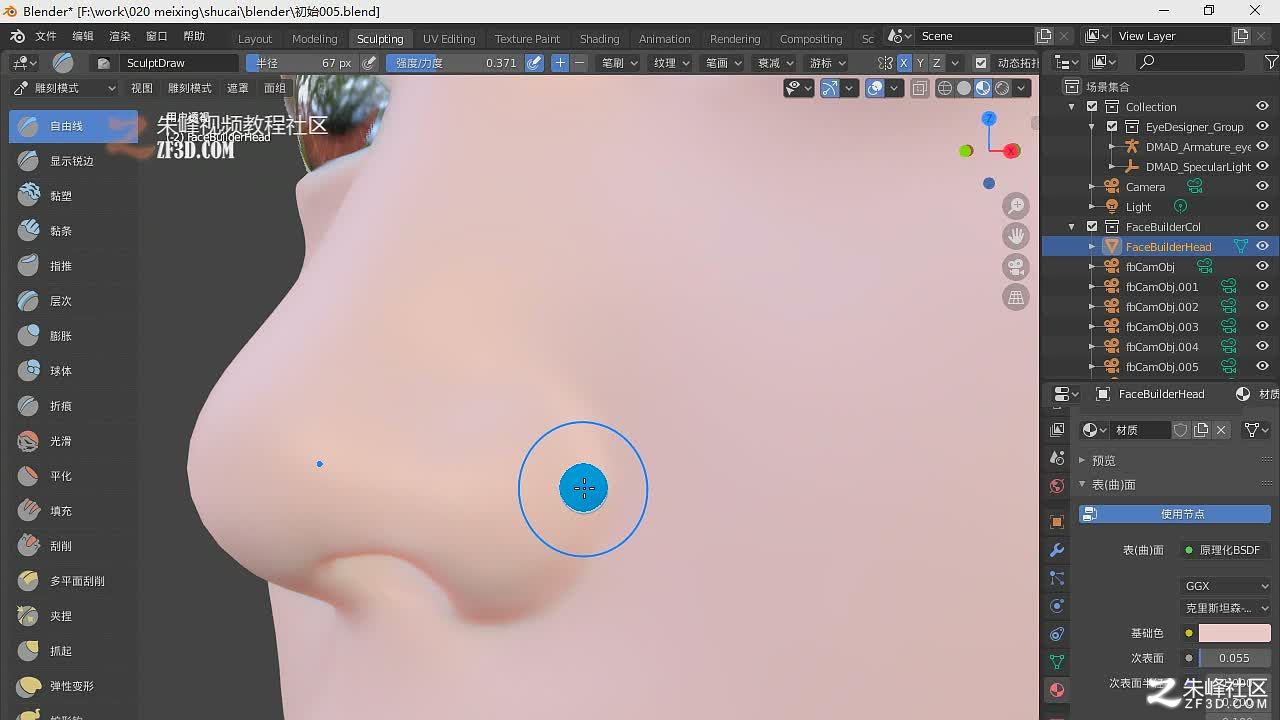Open the 雕刻模式 mode dropdown

(64, 88)
